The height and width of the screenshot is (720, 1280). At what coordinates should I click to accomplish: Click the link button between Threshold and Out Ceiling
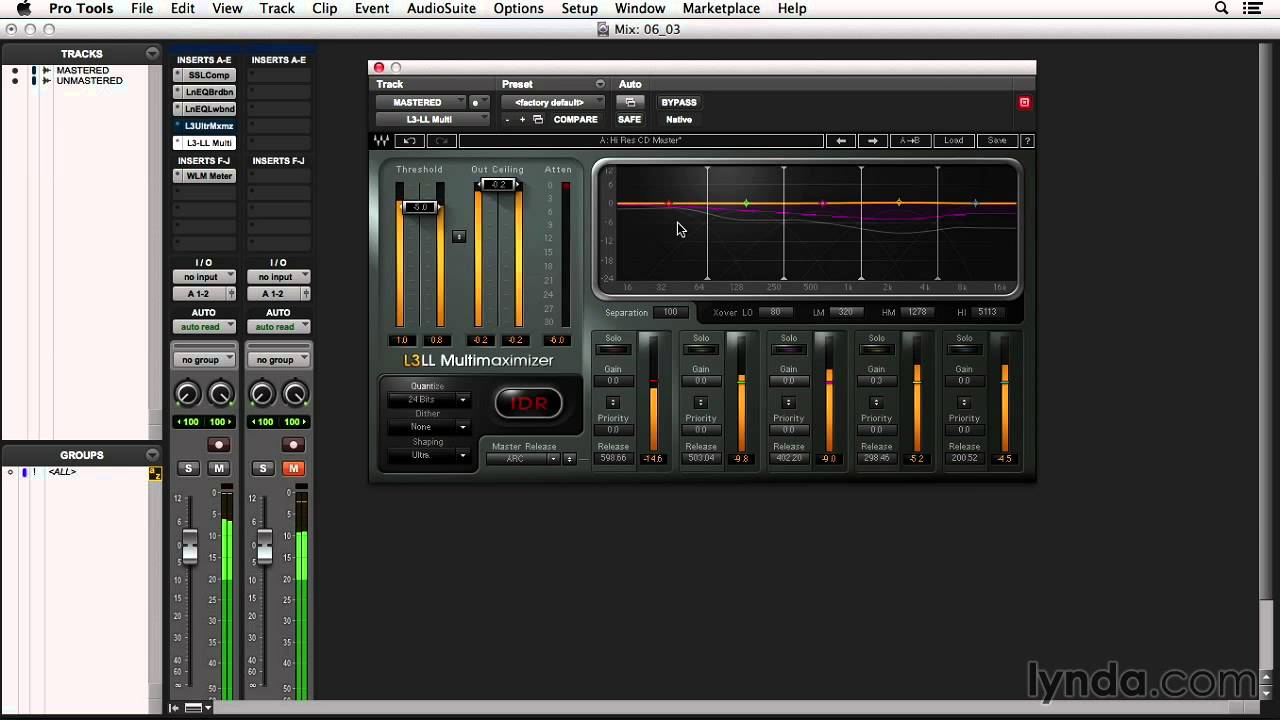pyautogui.click(x=459, y=237)
